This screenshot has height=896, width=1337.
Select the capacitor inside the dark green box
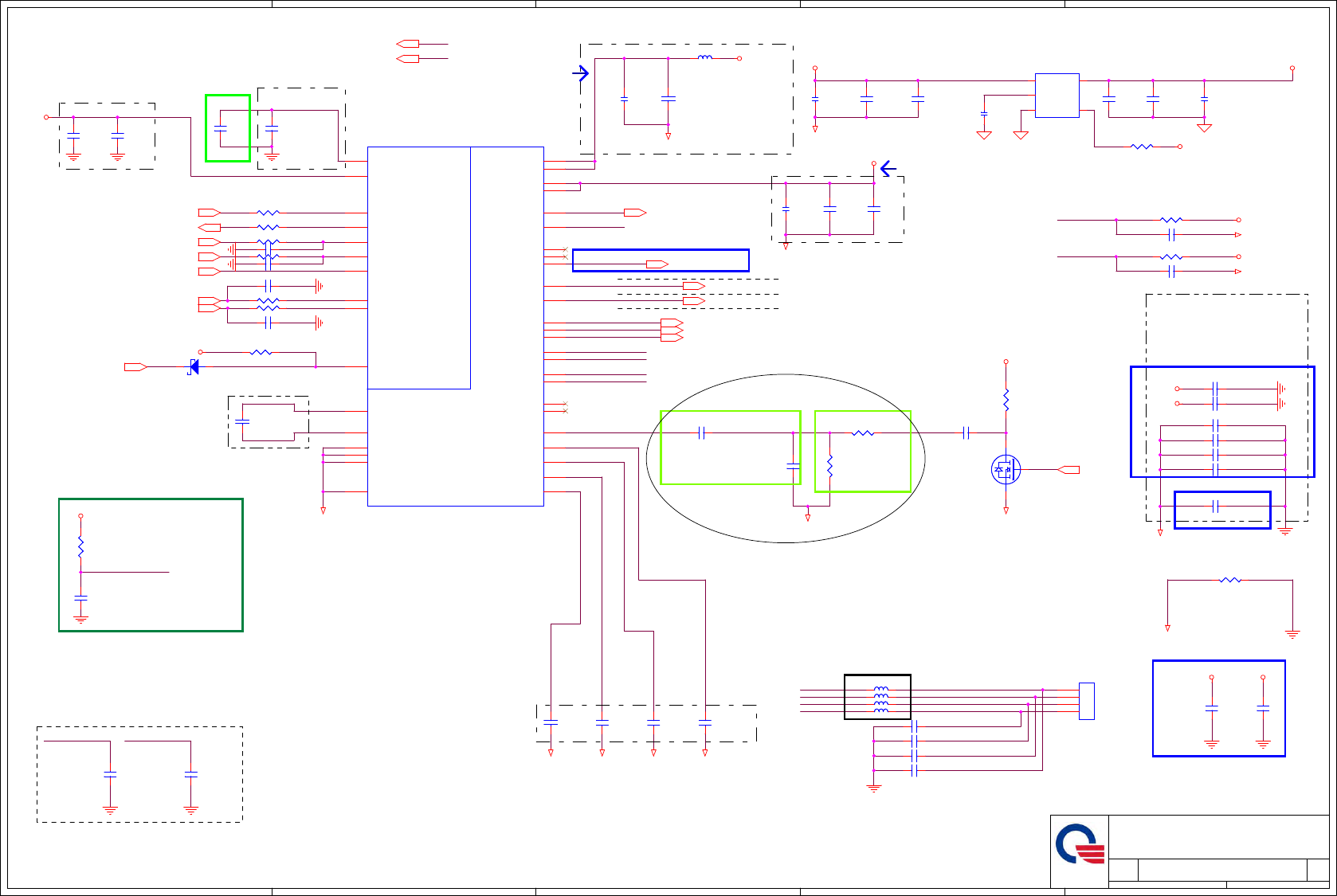pos(80,597)
